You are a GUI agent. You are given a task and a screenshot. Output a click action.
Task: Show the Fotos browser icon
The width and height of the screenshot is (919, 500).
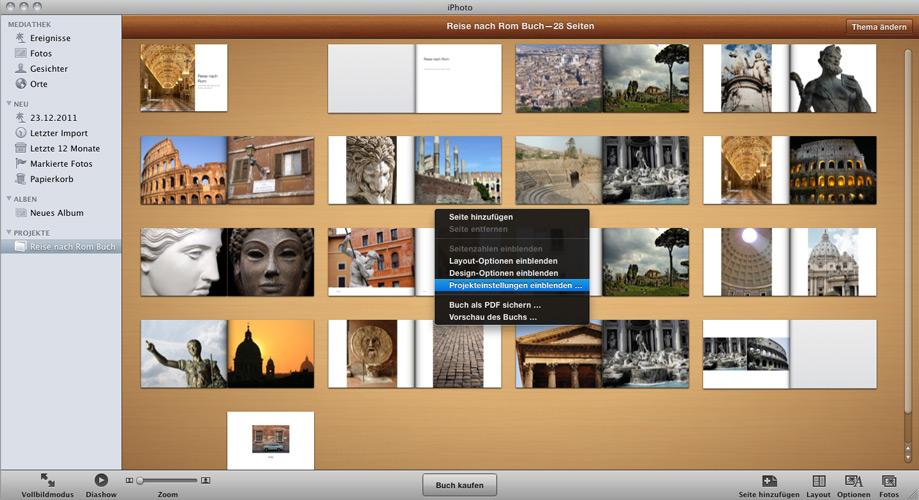(x=888, y=481)
